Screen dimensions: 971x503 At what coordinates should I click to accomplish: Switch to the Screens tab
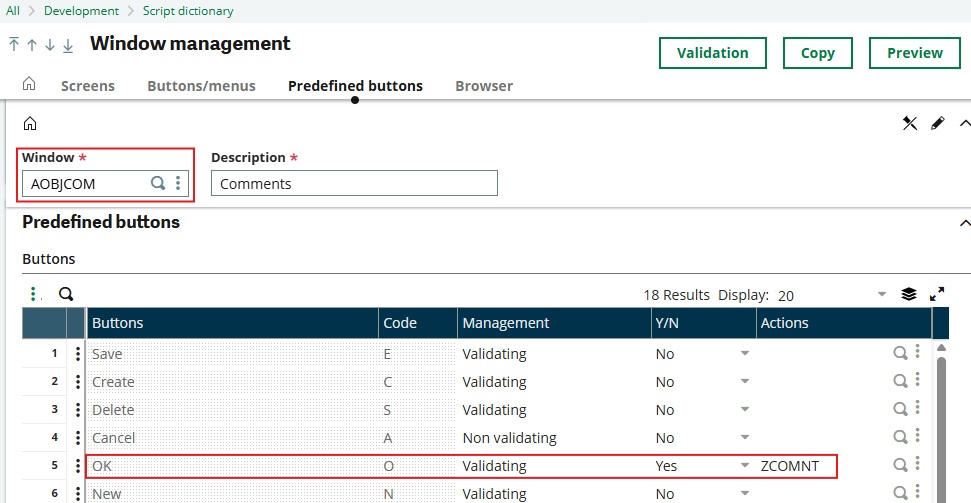(x=88, y=86)
